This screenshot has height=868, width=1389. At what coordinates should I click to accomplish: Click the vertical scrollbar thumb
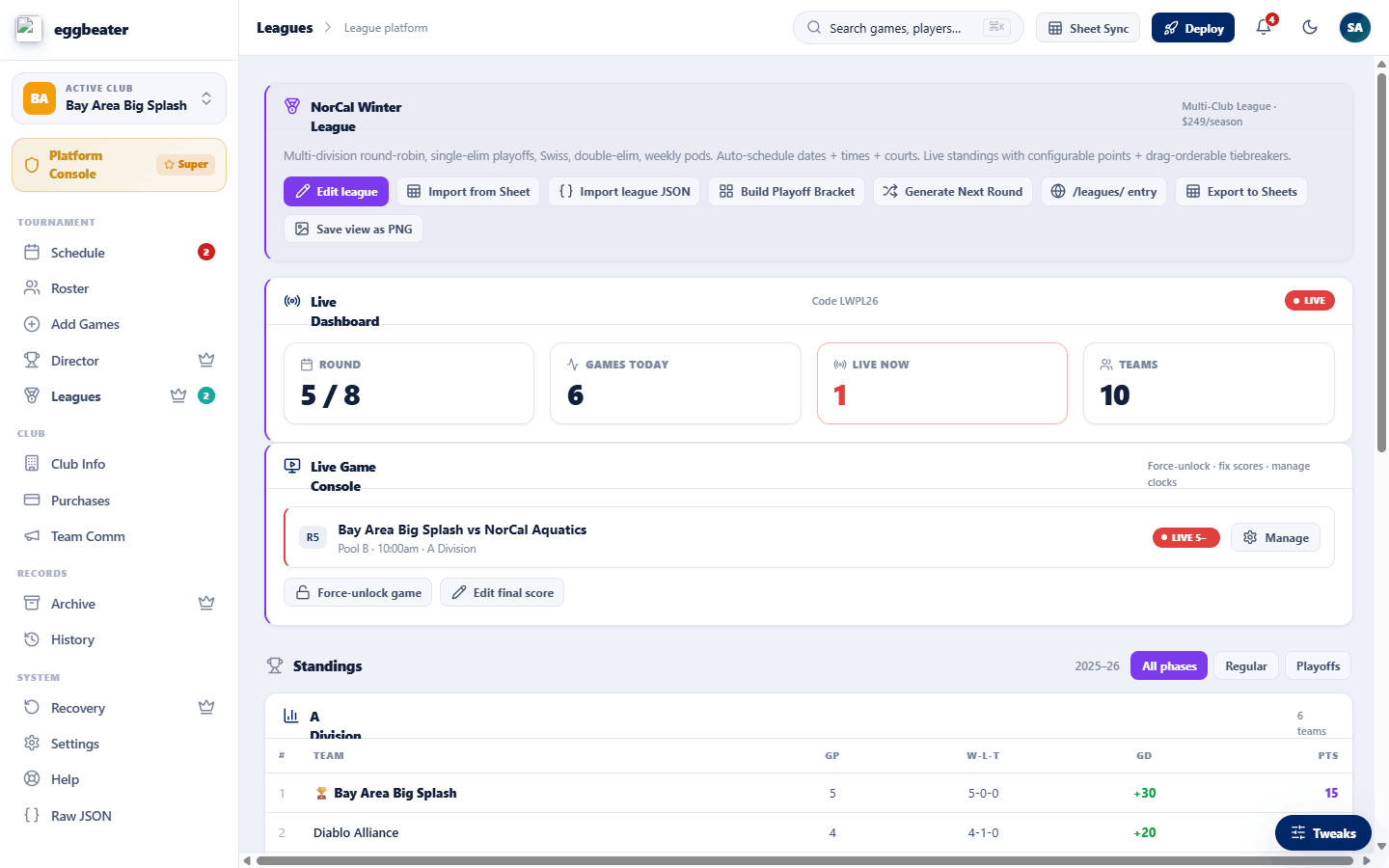tap(1381, 260)
